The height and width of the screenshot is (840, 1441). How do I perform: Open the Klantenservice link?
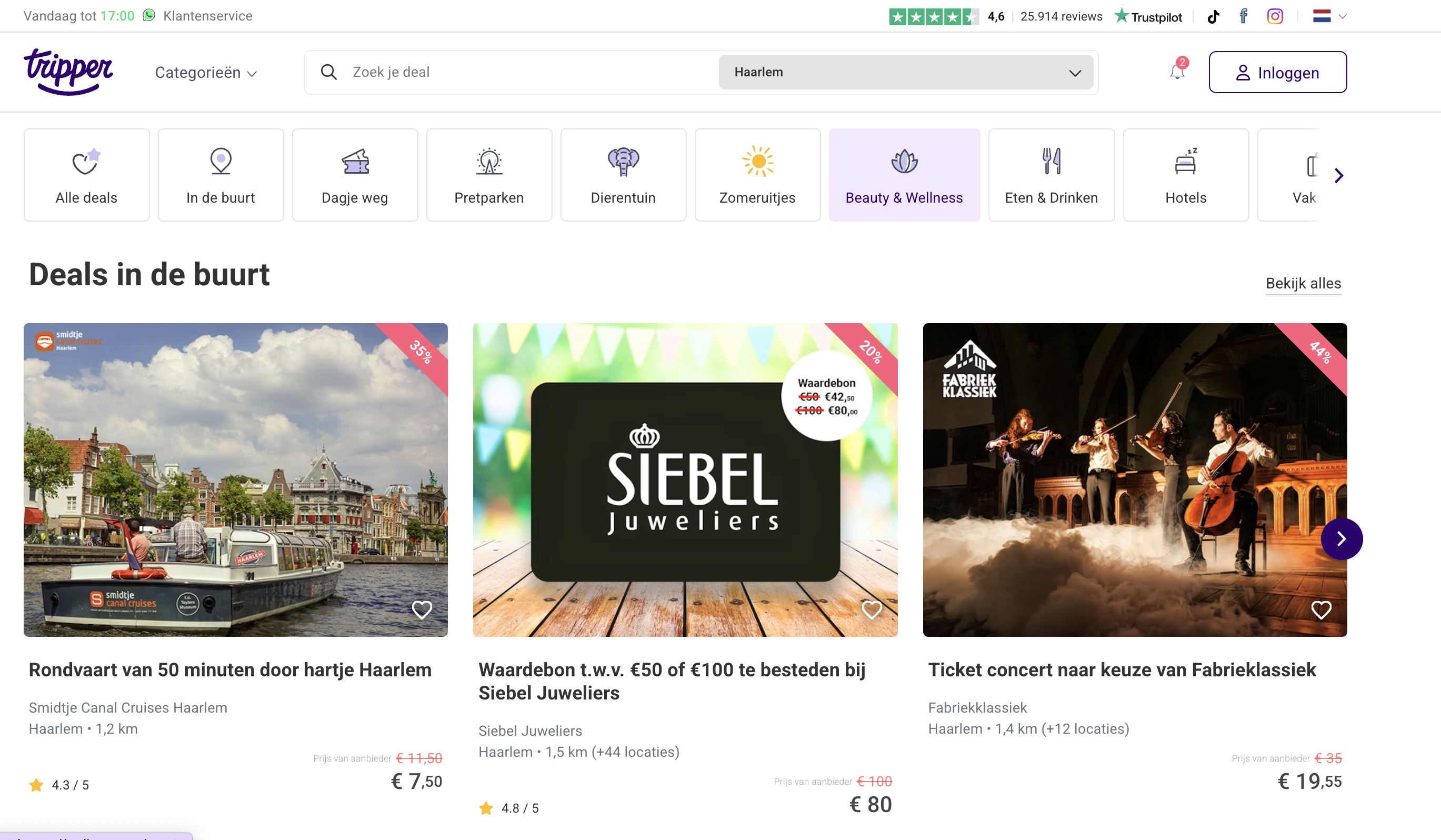click(x=207, y=15)
